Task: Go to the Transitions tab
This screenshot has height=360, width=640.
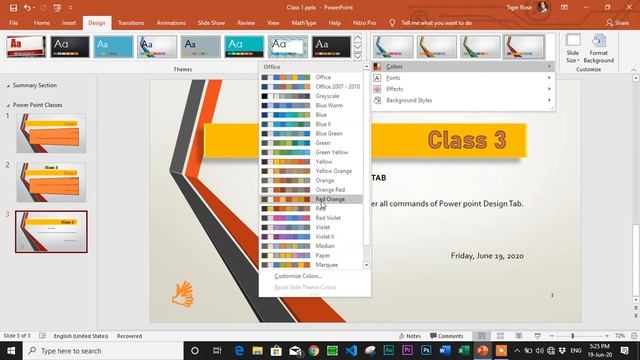Action: pos(131,23)
